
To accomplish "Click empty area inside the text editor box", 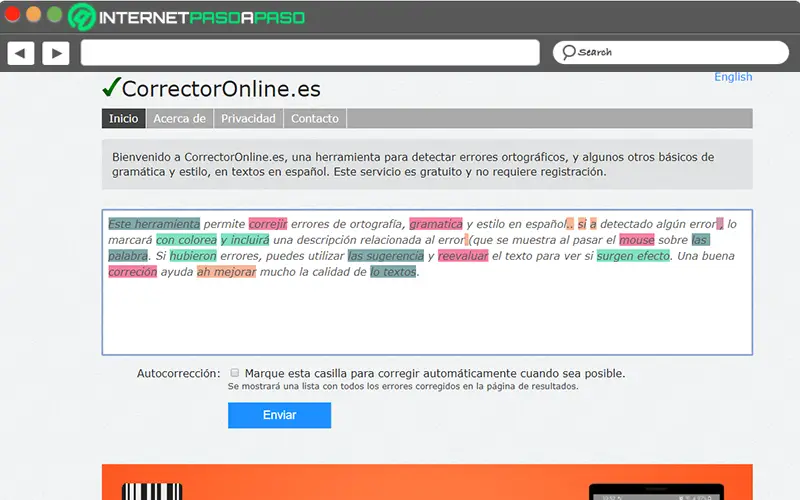I will (x=427, y=316).
